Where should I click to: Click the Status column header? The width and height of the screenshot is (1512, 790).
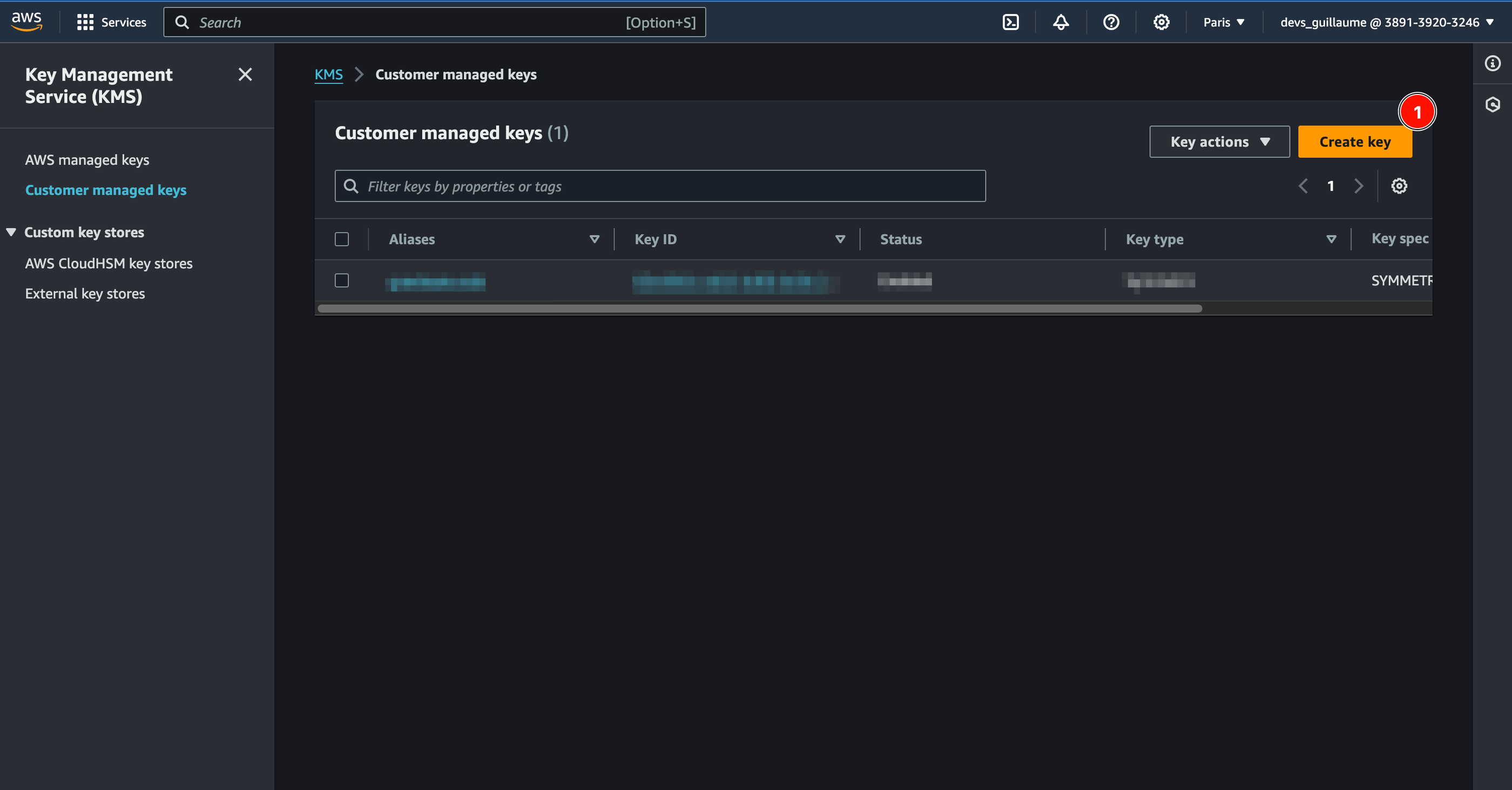pyautogui.click(x=900, y=239)
